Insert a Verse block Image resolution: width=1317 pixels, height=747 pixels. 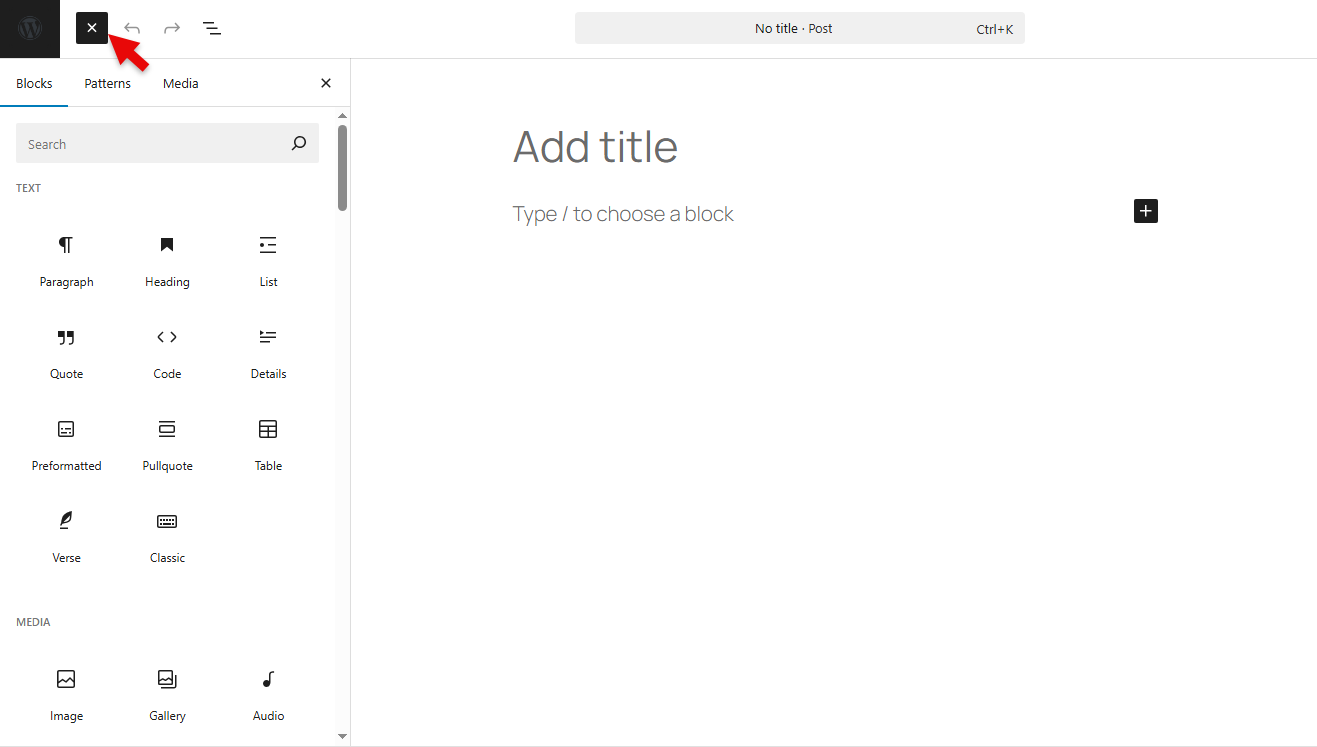click(x=66, y=538)
